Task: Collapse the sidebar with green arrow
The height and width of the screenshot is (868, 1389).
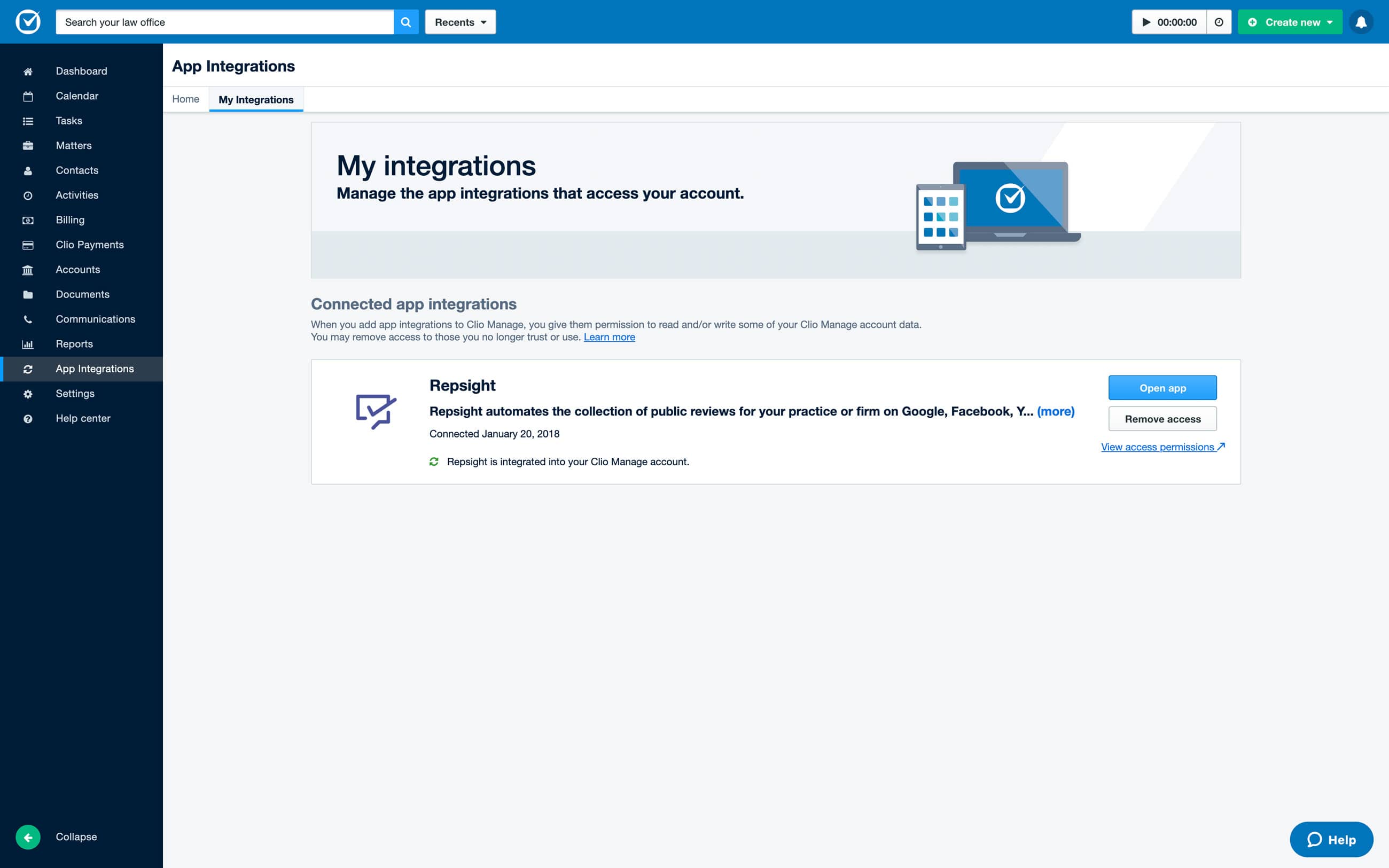Action: [28, 837]
